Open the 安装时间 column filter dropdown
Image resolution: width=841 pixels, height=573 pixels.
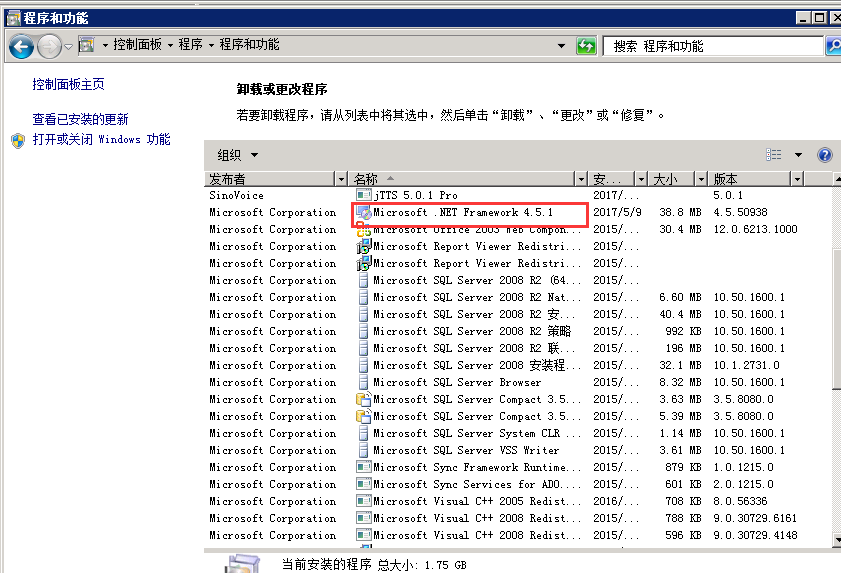click(641, 179)
